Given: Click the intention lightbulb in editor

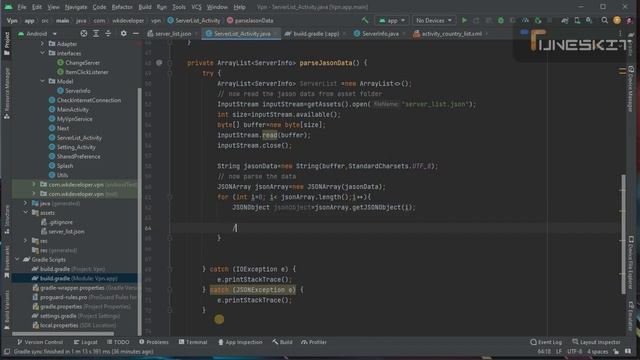Looking at the screenshot, I should point(219,319).
